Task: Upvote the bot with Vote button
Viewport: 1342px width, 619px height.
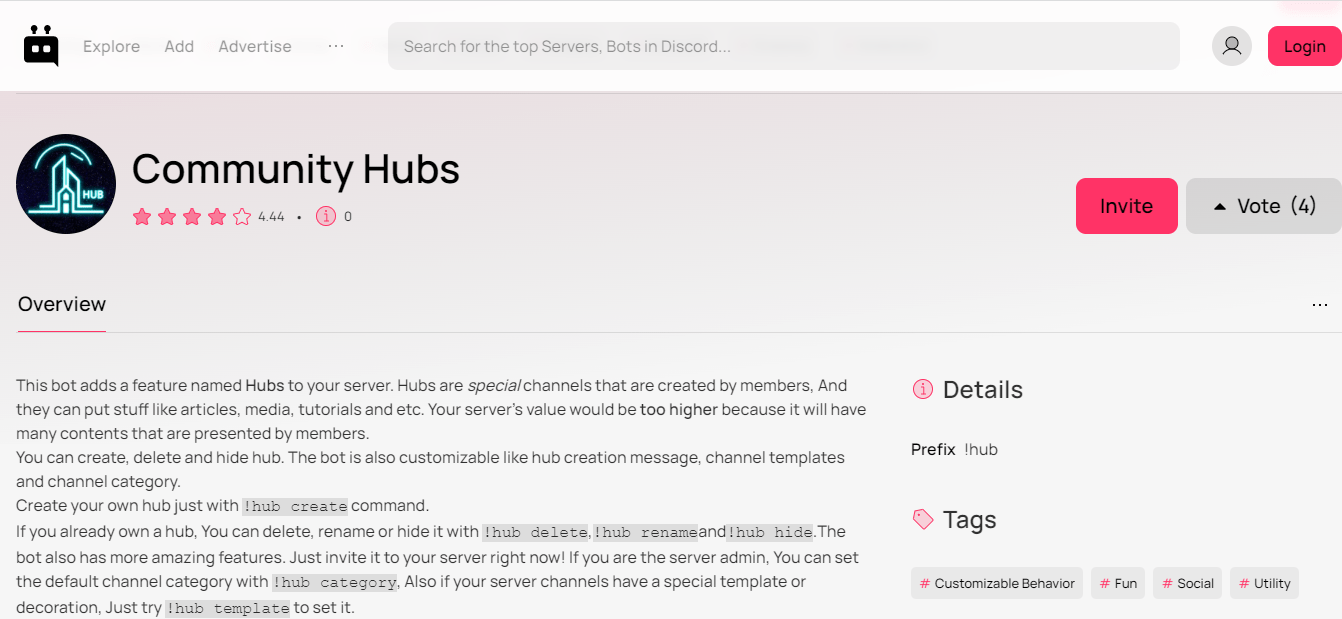Action: click(1263, 206)
